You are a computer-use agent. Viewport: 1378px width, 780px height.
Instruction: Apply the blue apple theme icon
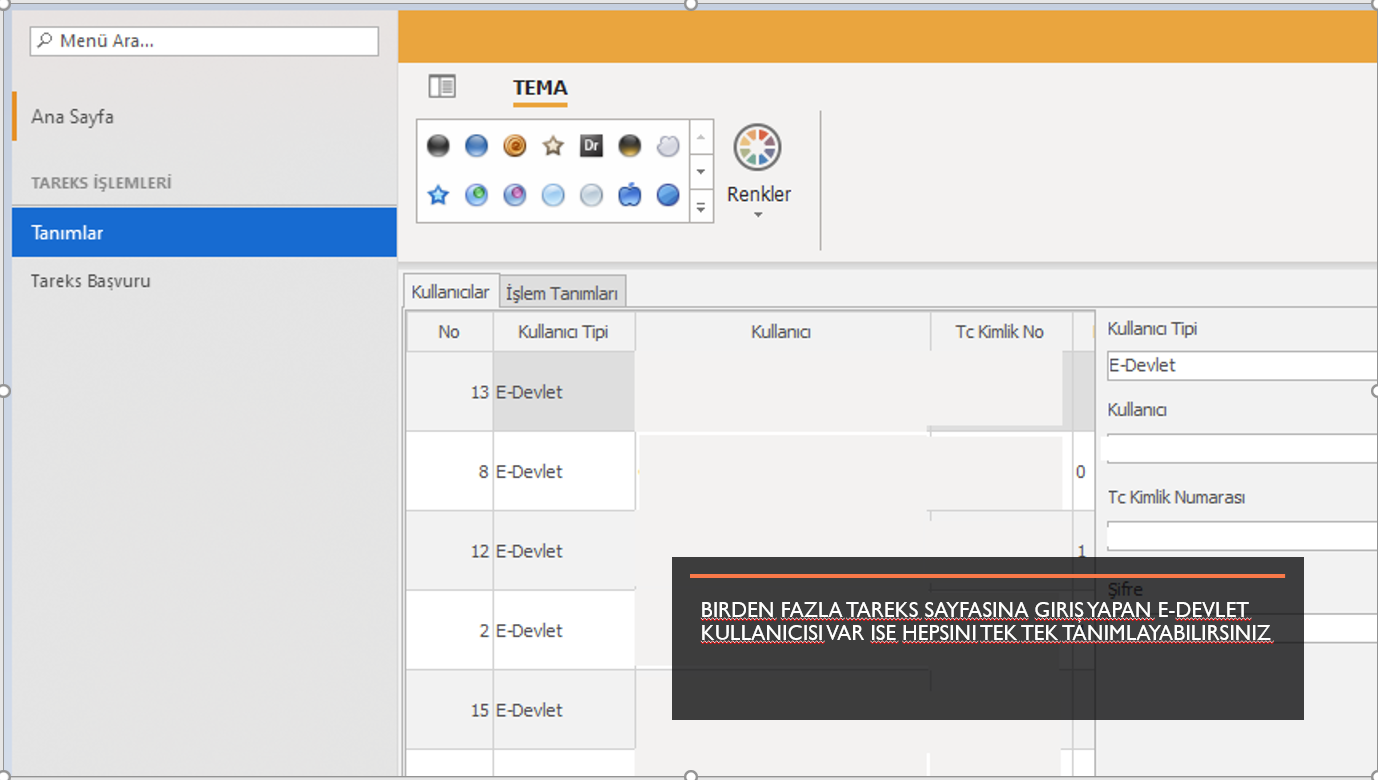629,195
